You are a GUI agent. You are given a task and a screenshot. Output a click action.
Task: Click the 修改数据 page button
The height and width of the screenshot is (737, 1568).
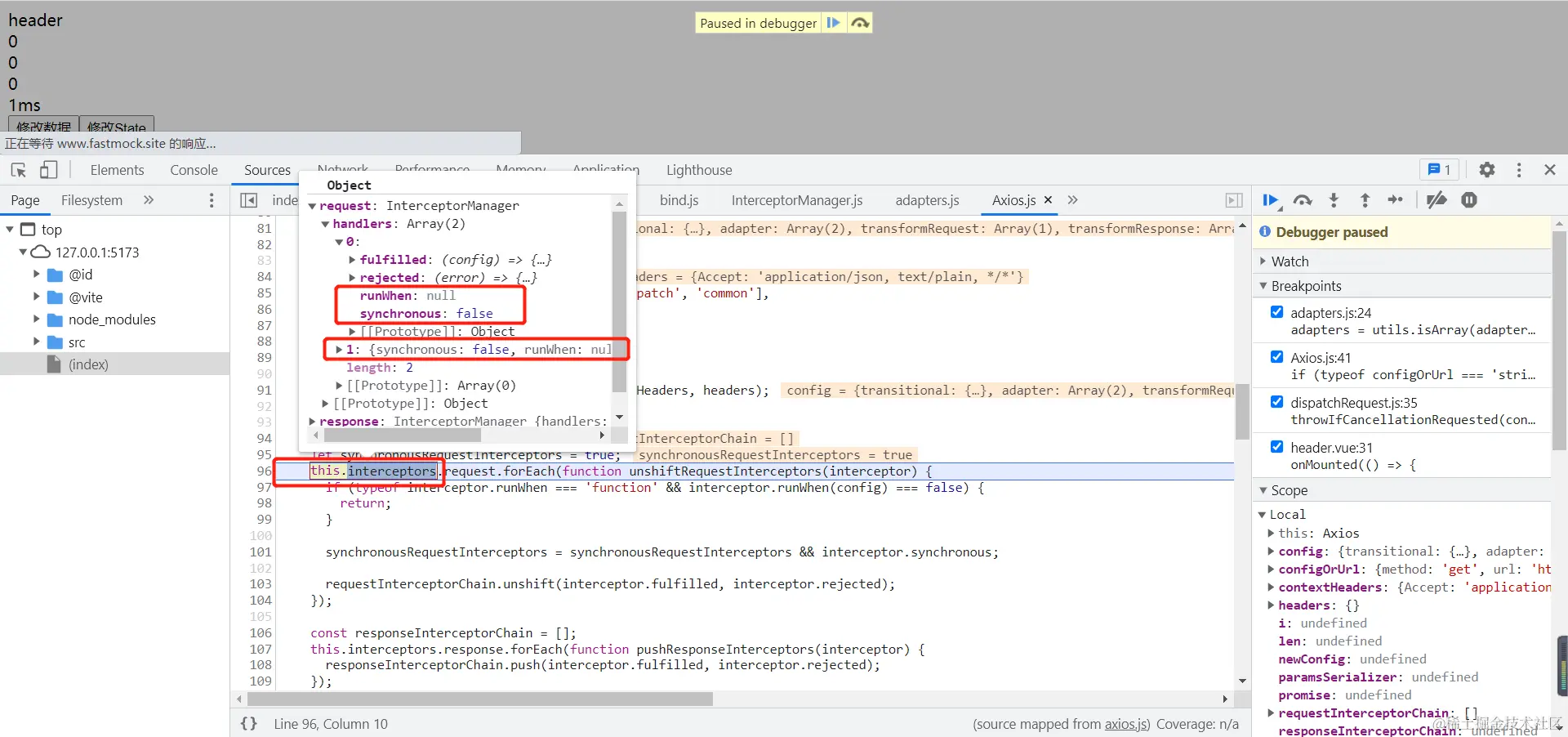[x=44, y=125]
